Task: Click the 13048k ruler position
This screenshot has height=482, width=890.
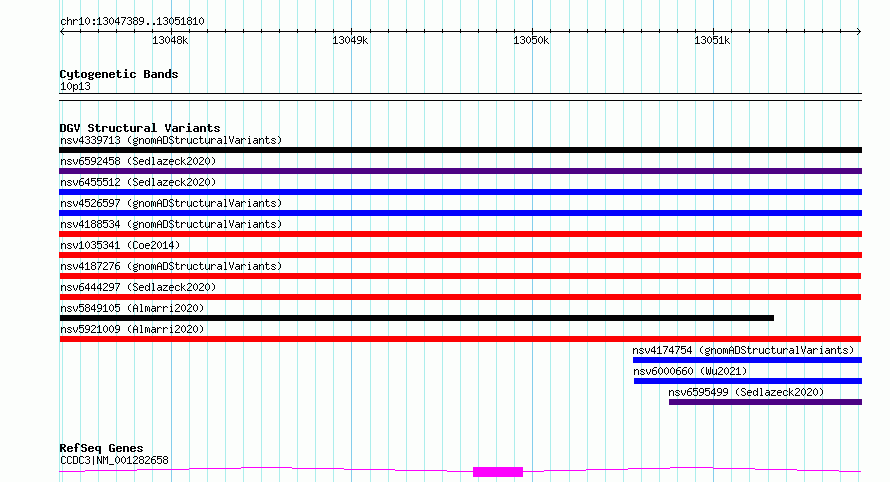Action: click(170, 40)
